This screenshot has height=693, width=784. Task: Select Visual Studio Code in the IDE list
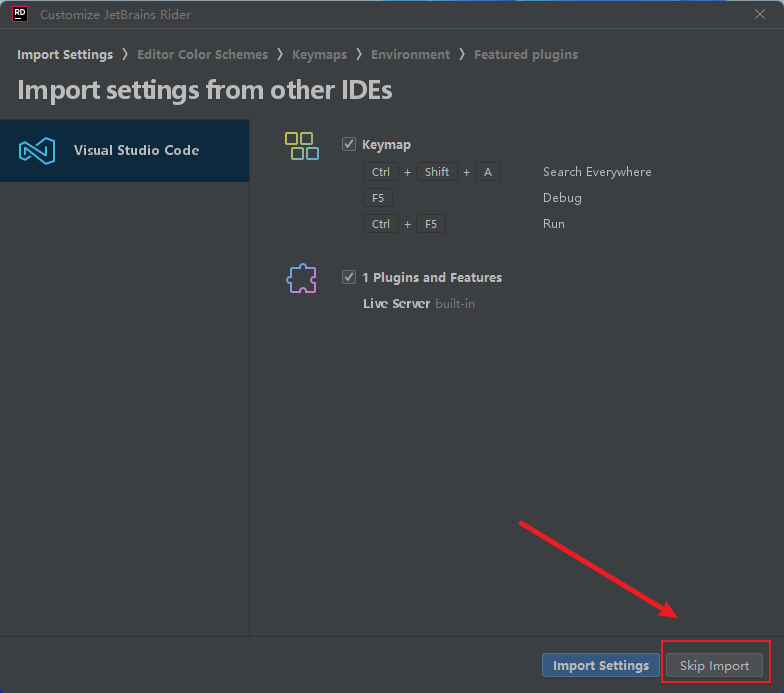[x=124, y=150]
